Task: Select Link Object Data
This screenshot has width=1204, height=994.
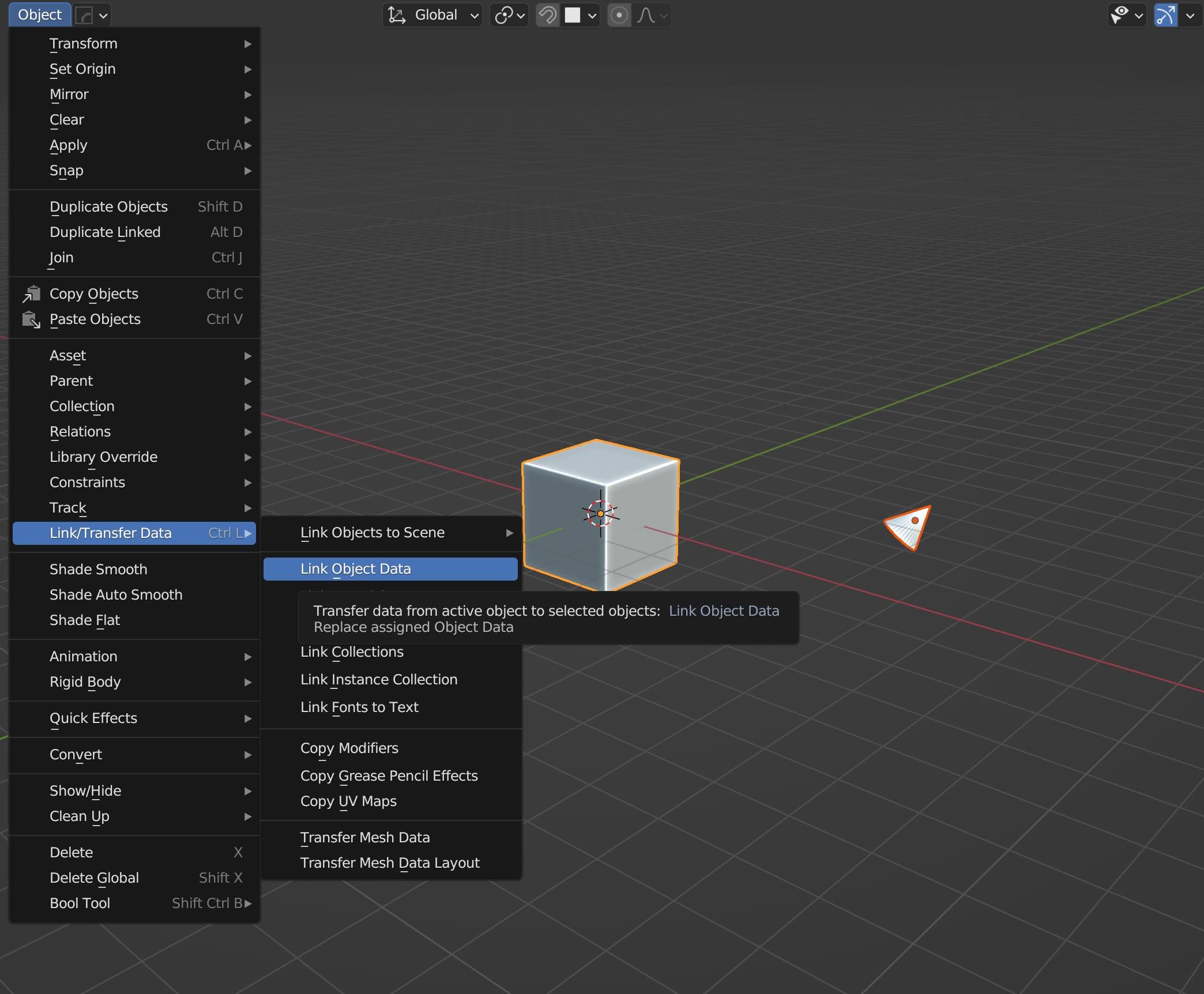Action: coord(390,569)
